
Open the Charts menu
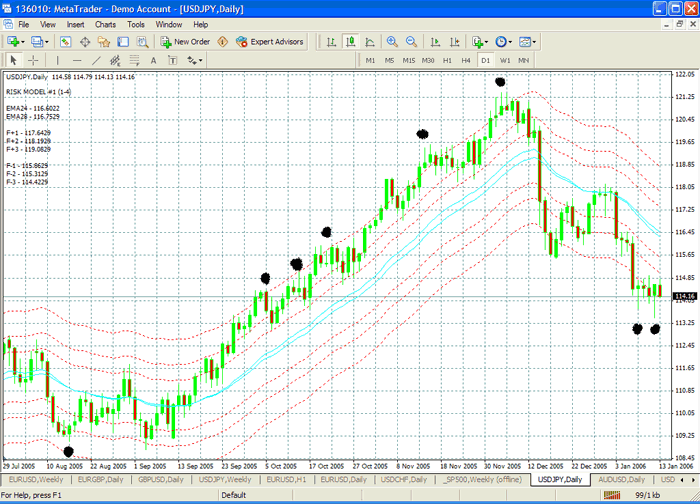tap(105, 24)
